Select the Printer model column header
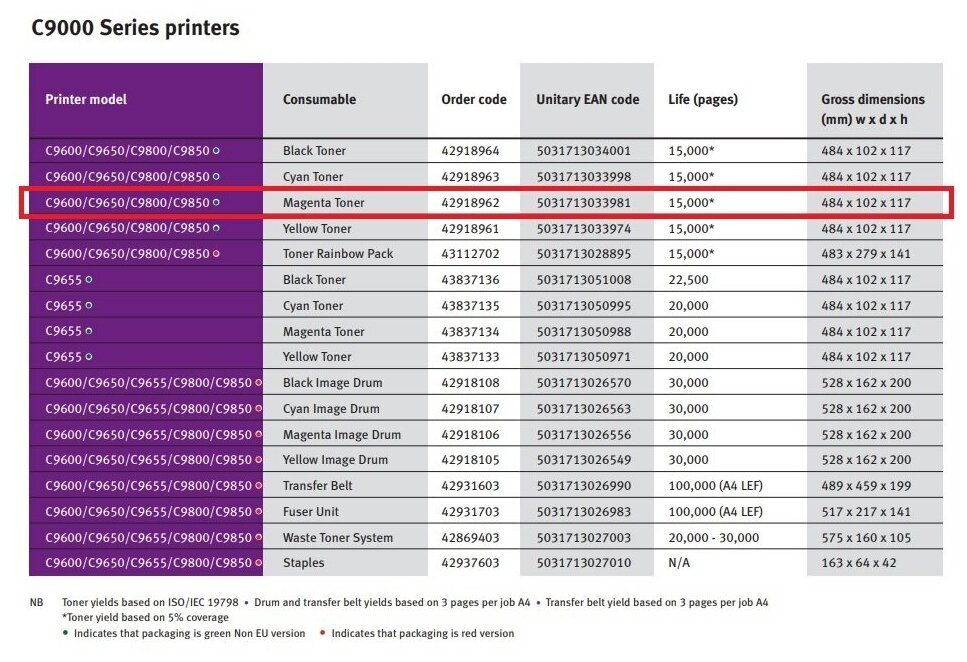This screenshot has height=662, width=967. click(x=86, y=100)
